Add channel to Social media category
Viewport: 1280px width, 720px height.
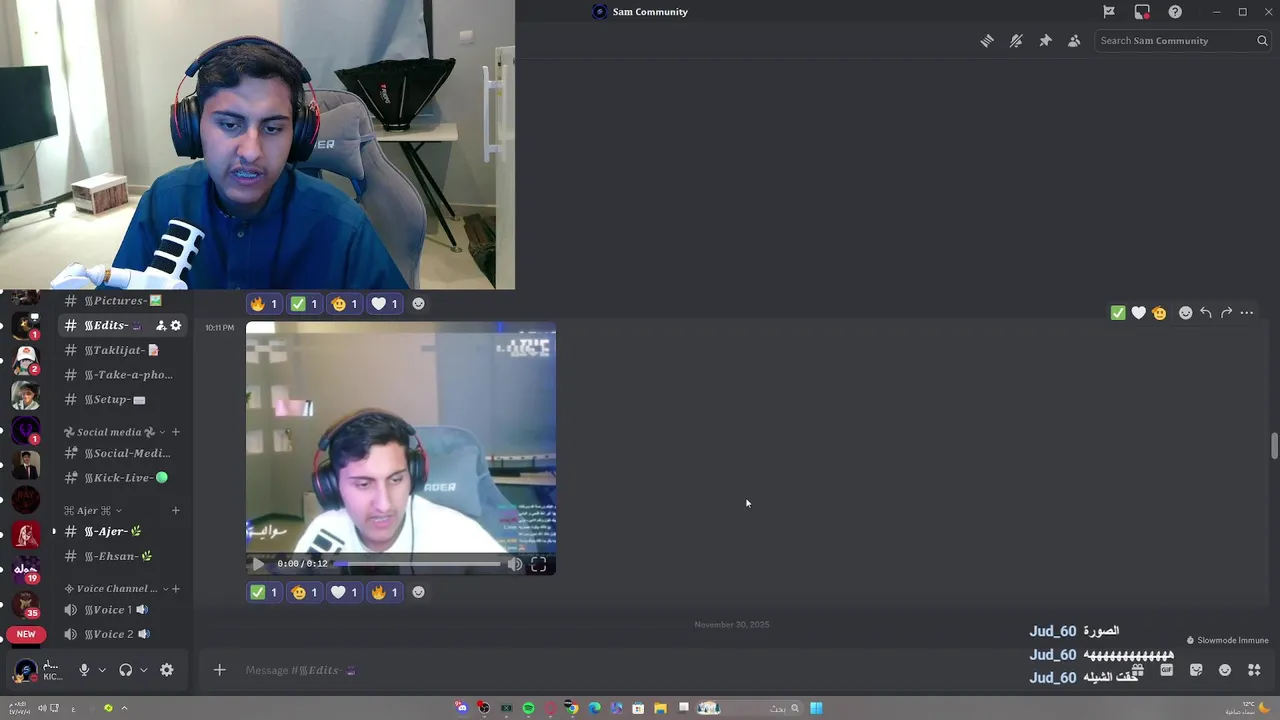(175, 432)
